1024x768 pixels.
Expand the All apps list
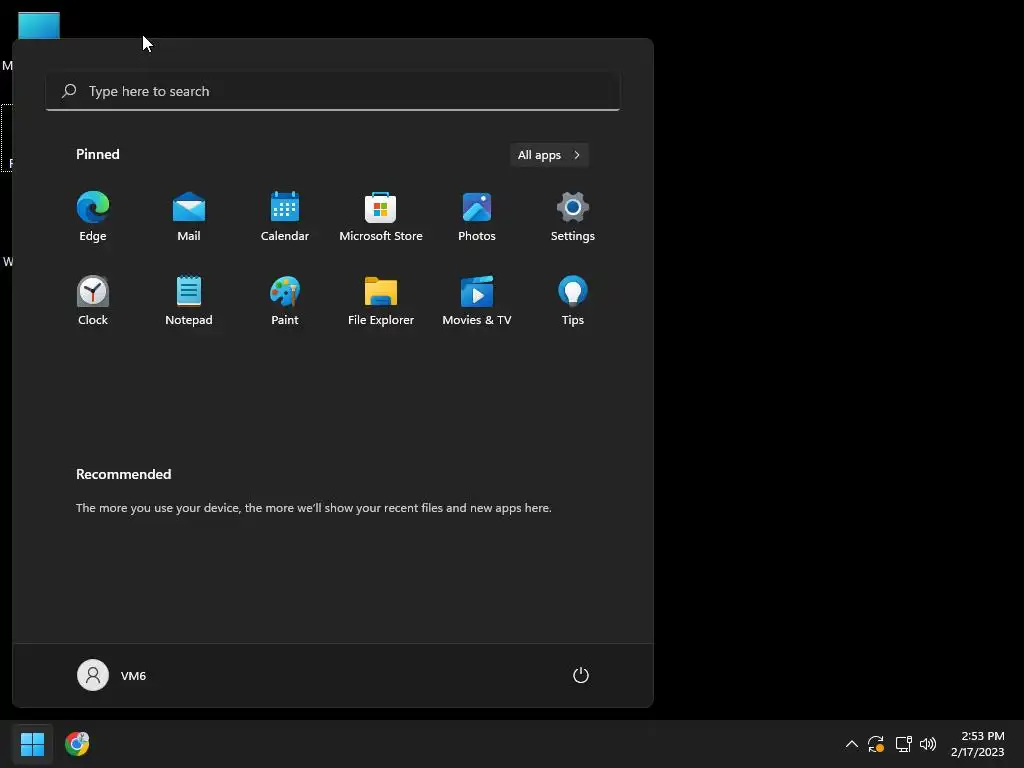click(549, 155)
